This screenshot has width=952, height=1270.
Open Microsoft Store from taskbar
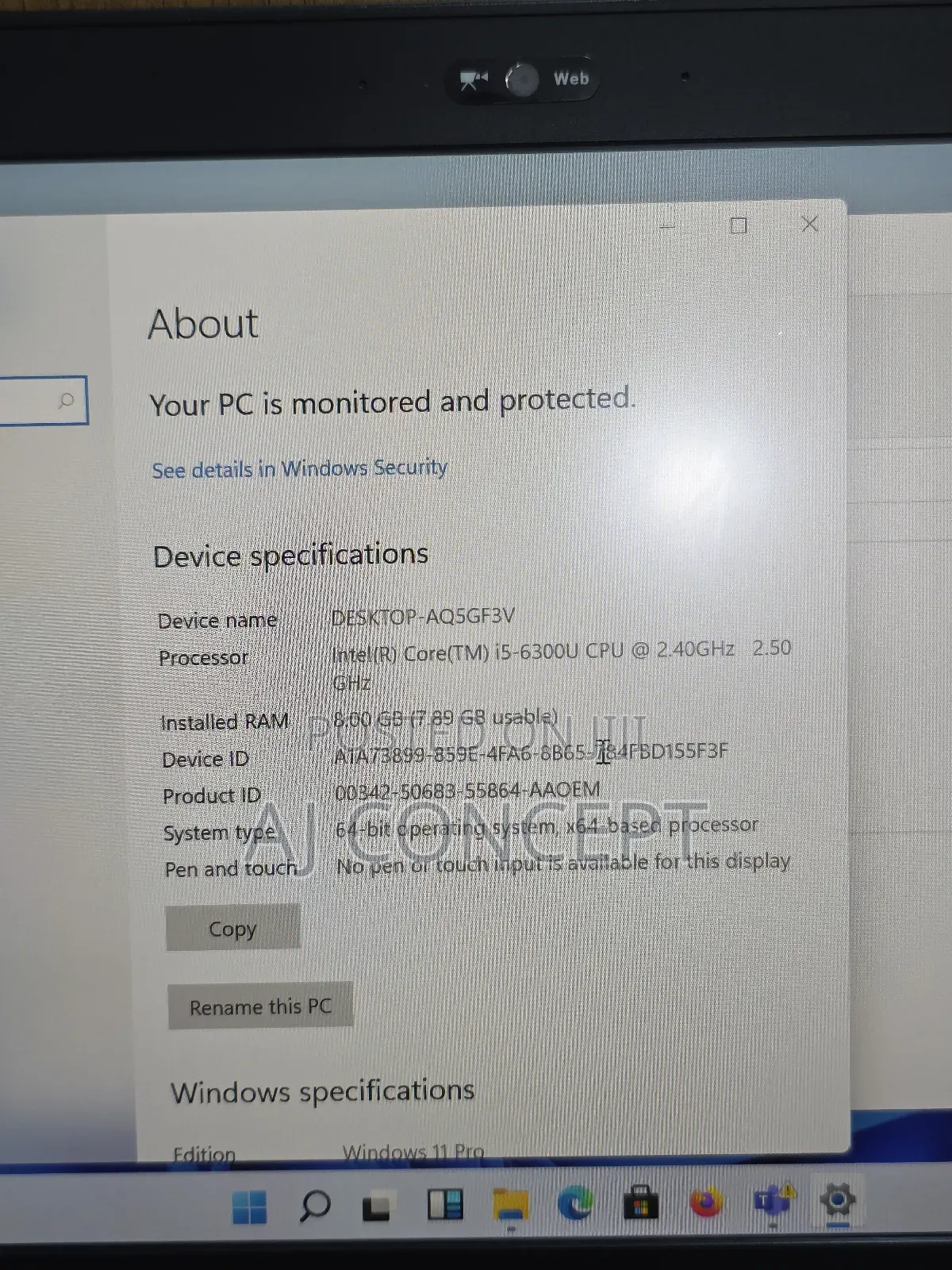pos(640,1203)
